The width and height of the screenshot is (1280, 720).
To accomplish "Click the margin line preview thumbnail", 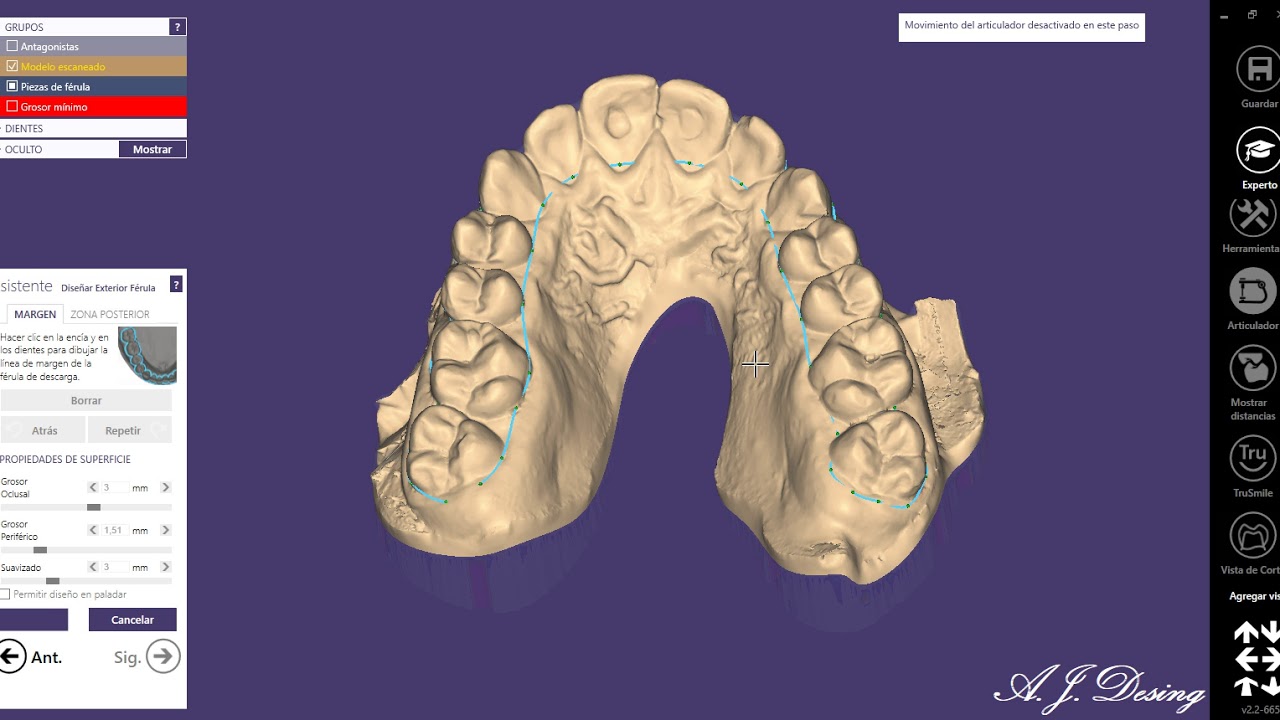I will [x=147, y=355].
